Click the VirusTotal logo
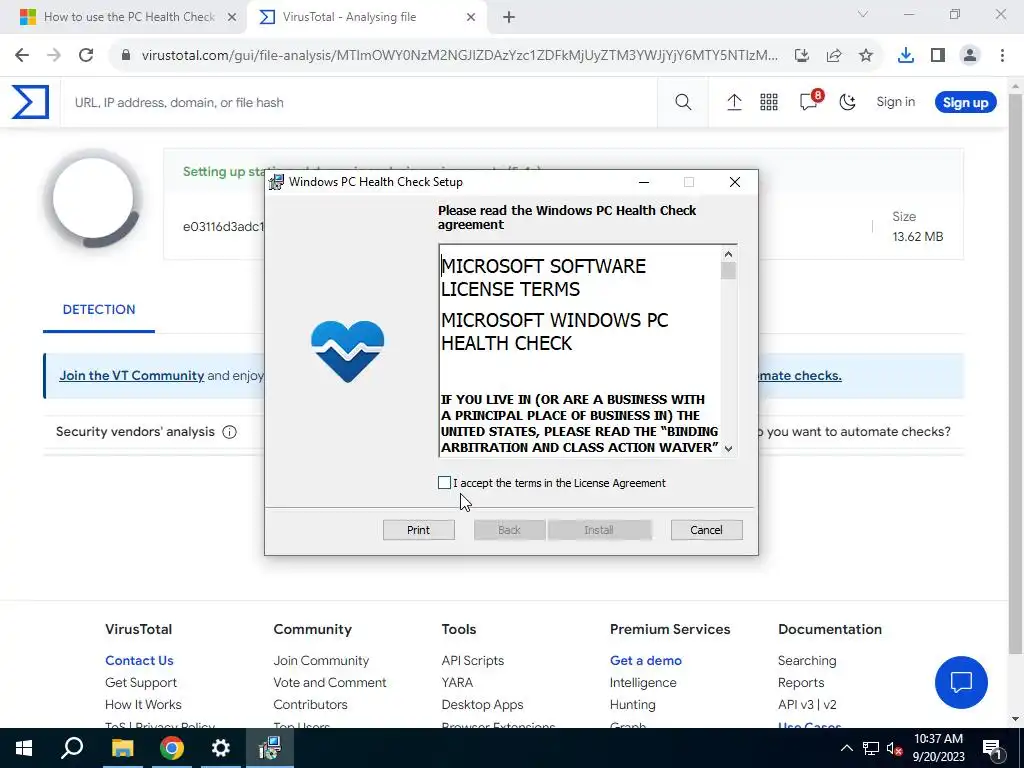The image size is (1024, 768). point(30,102)
